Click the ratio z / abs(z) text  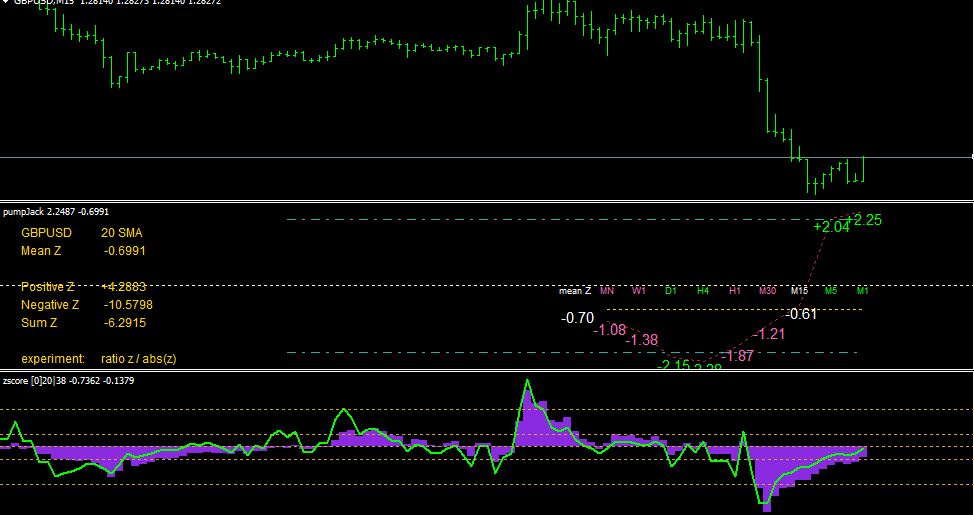pyautogui.click(x=139, y=359)
